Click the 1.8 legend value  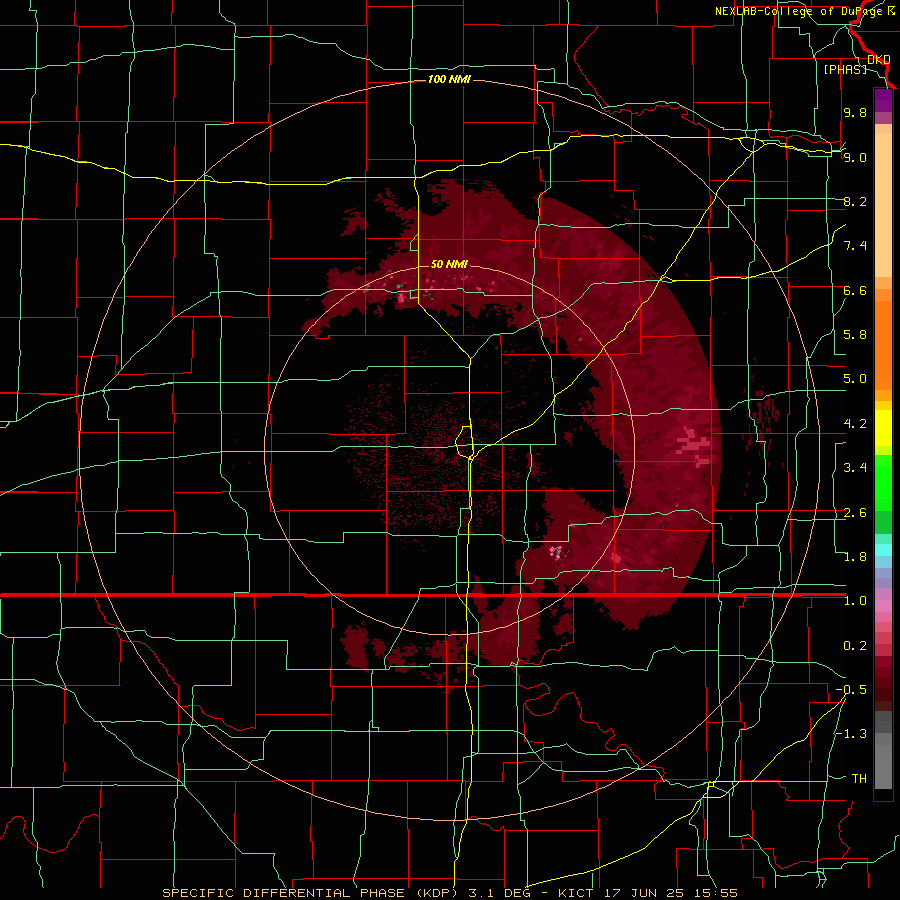pyautogui.click(x=855, y=557)
